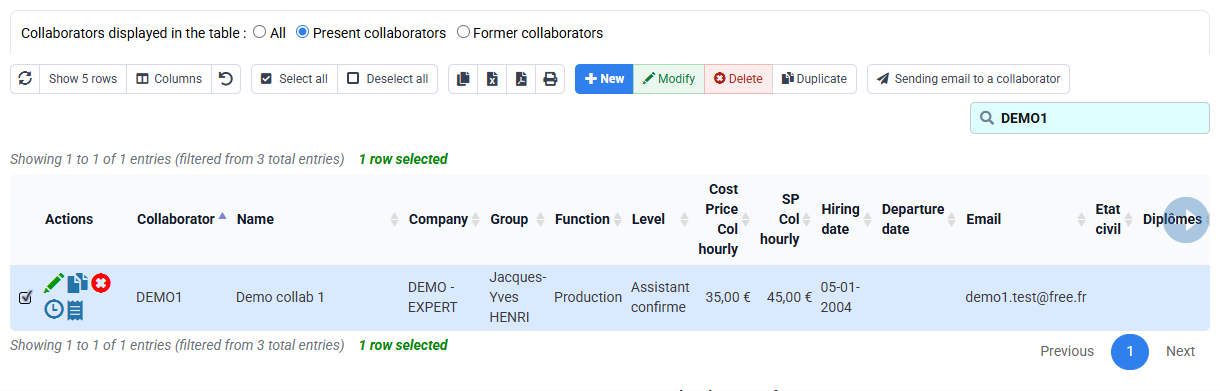
Task: Go to the Next page
Action: pyautogui.click(x=1180, y=351)
